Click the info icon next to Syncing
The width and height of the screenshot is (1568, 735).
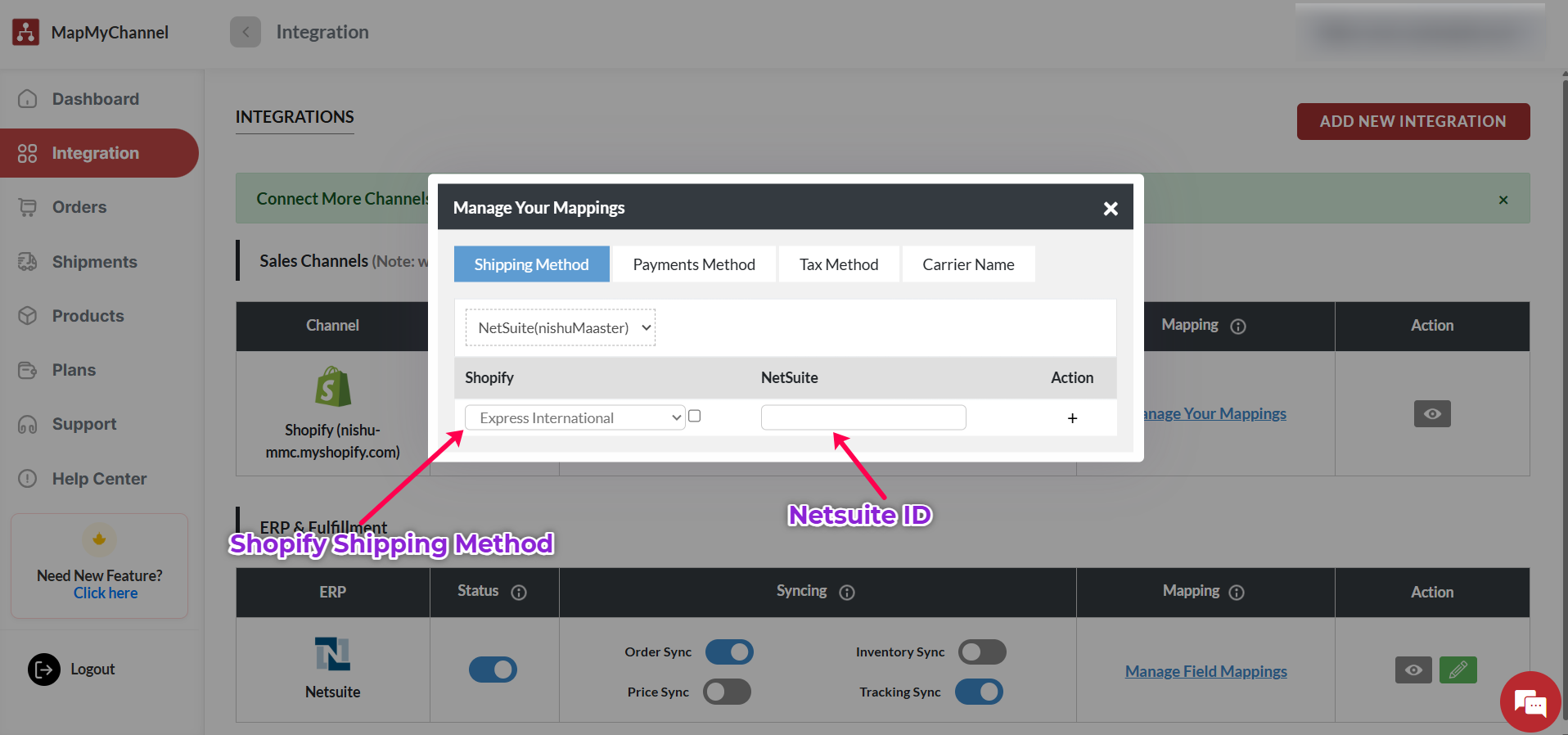tap(847, 593)
